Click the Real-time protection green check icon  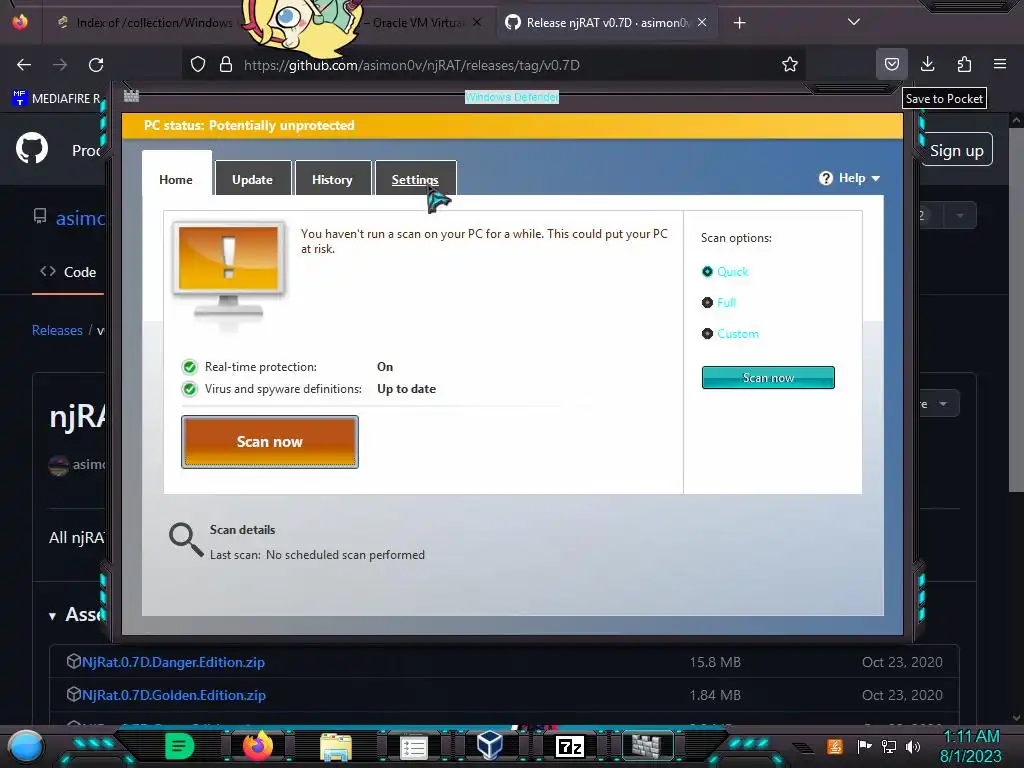[x=189, y=367]
